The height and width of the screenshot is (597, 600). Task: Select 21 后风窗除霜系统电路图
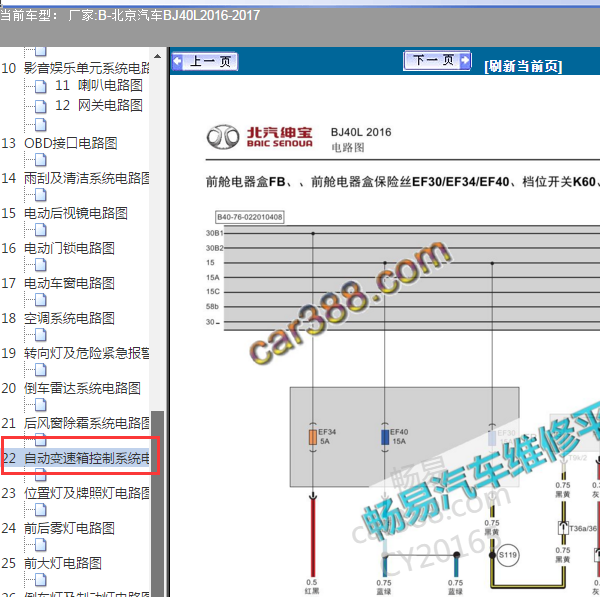tap(75, 423)
